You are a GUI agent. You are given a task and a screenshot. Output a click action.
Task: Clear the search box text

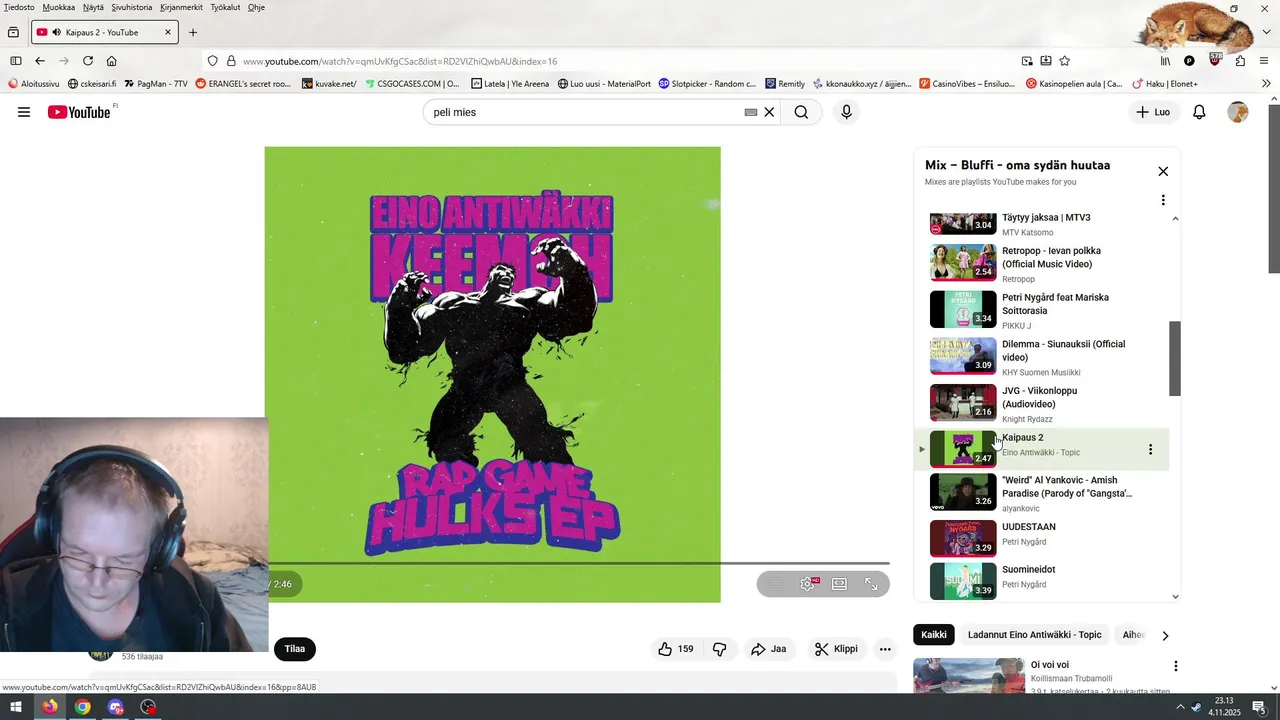pyautogui.click(x=769, y=112)
